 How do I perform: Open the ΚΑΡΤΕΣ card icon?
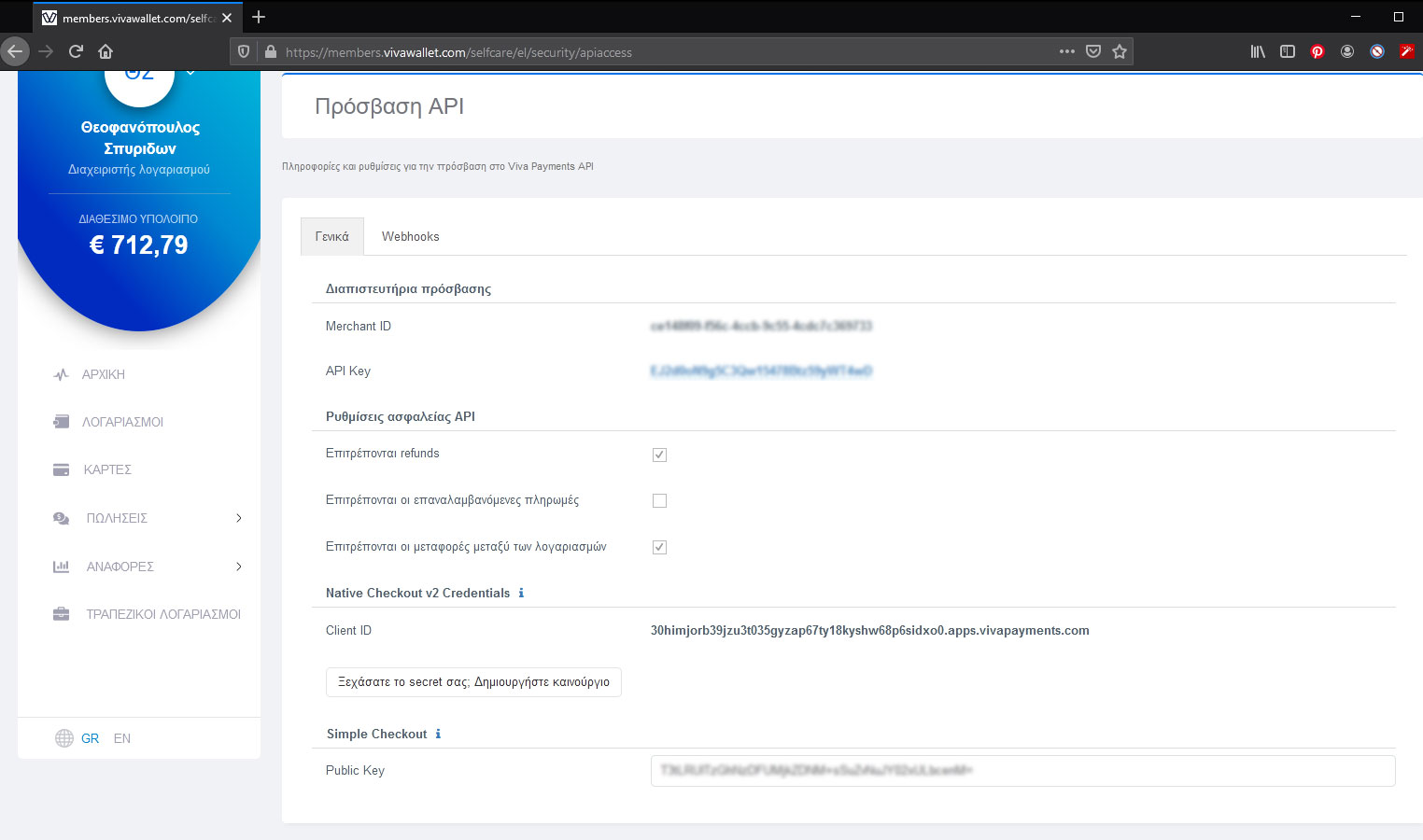[61, 469]
